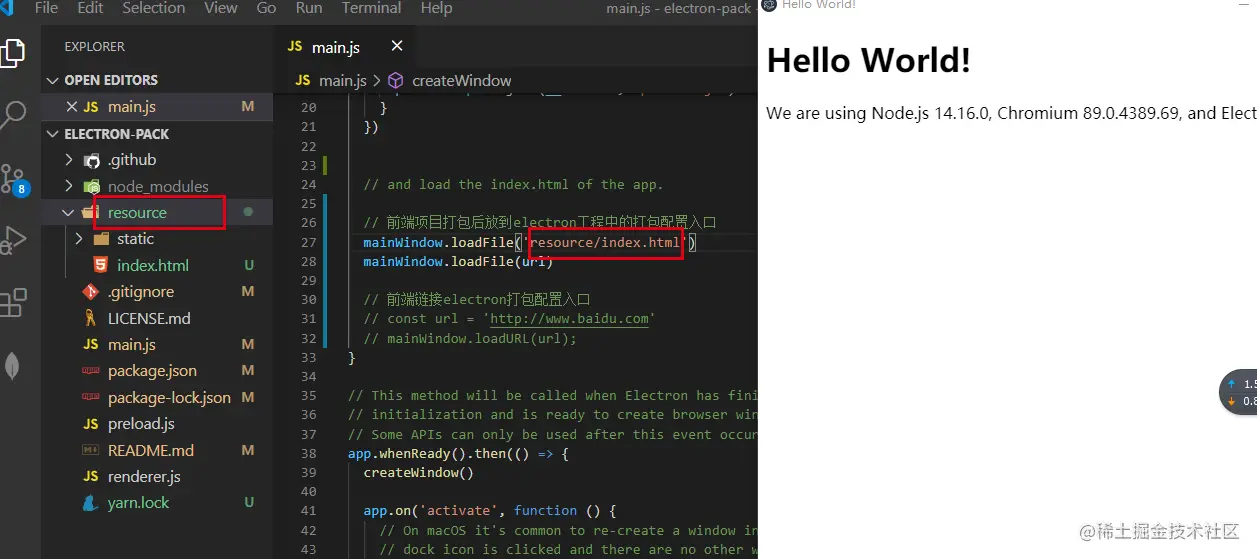1257x559 pixels.
Task: Open the Run and Debug view icon
Action: (x=12, y=240)
